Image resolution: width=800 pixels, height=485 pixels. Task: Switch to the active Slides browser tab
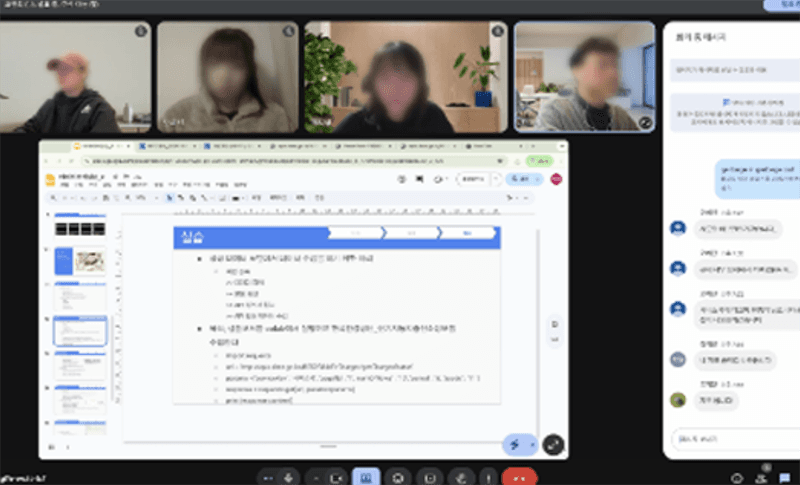101,146
